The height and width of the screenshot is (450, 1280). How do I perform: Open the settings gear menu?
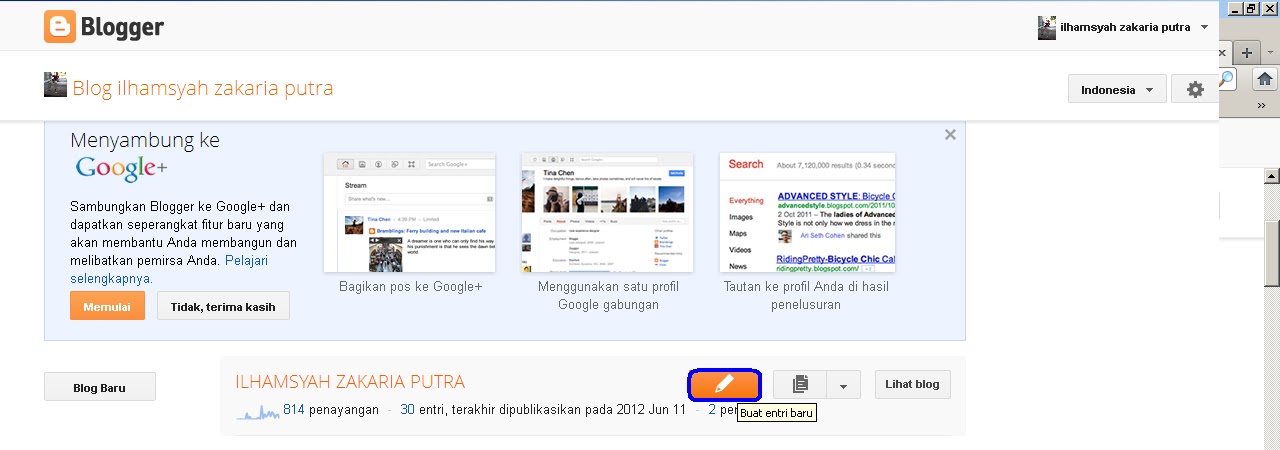[1195, 89]
